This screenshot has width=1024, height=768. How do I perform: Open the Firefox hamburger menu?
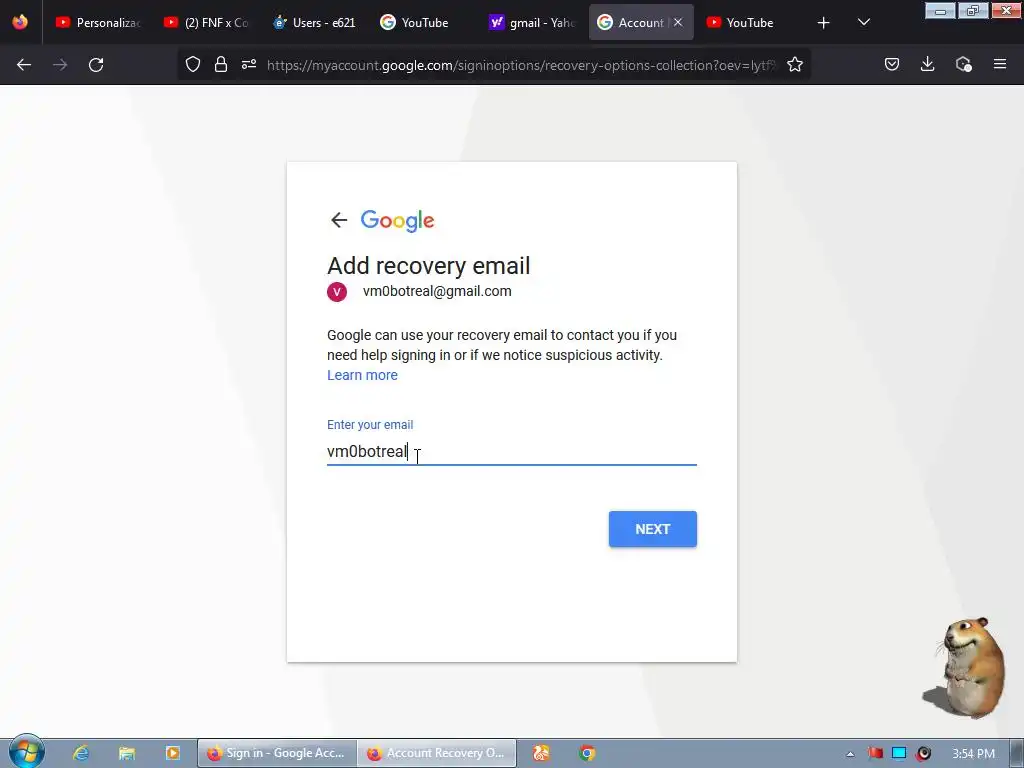click(x=1000, y=65)
